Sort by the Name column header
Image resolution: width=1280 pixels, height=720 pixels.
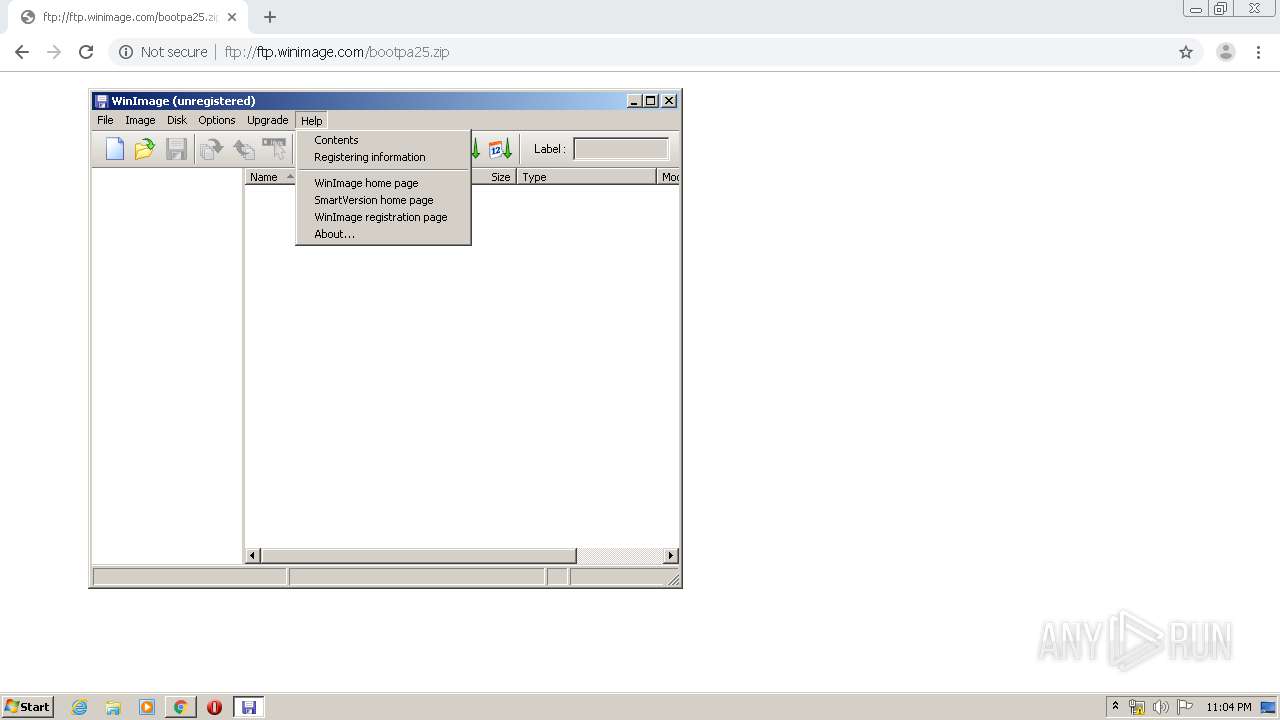(x=270, y=177)
